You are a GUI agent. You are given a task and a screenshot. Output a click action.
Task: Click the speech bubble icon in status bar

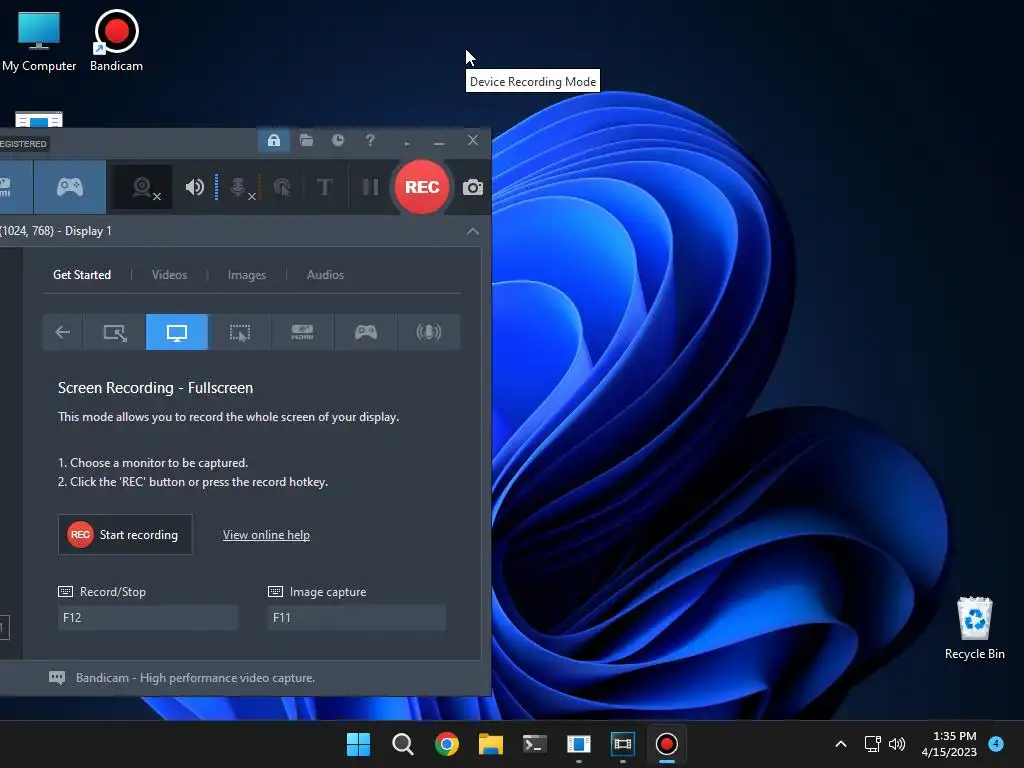click(57, 678)
